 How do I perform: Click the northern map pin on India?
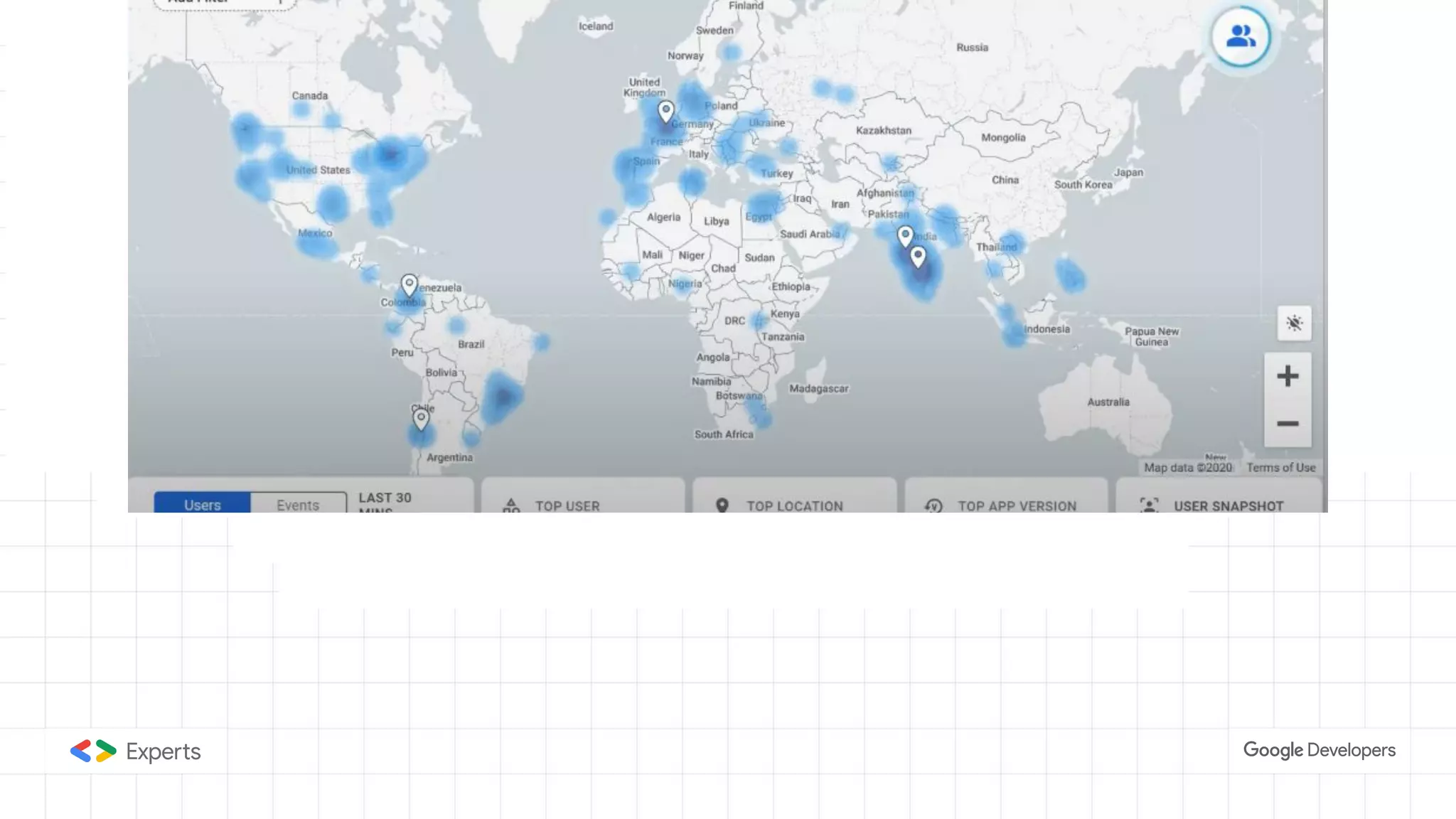tap(905, 235)
